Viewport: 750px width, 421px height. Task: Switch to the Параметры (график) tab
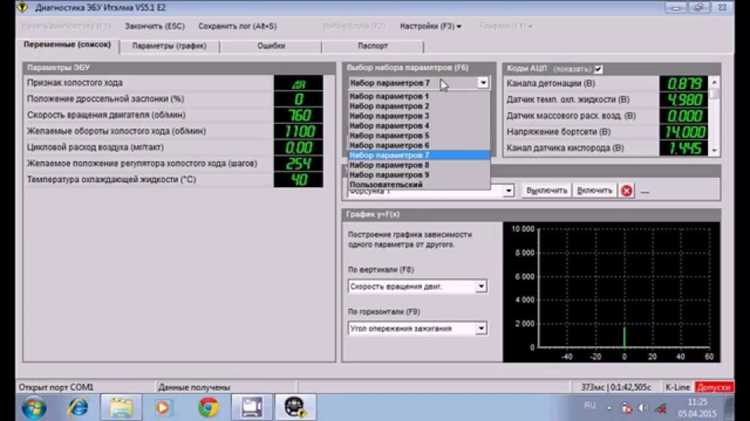pos(169,46)
